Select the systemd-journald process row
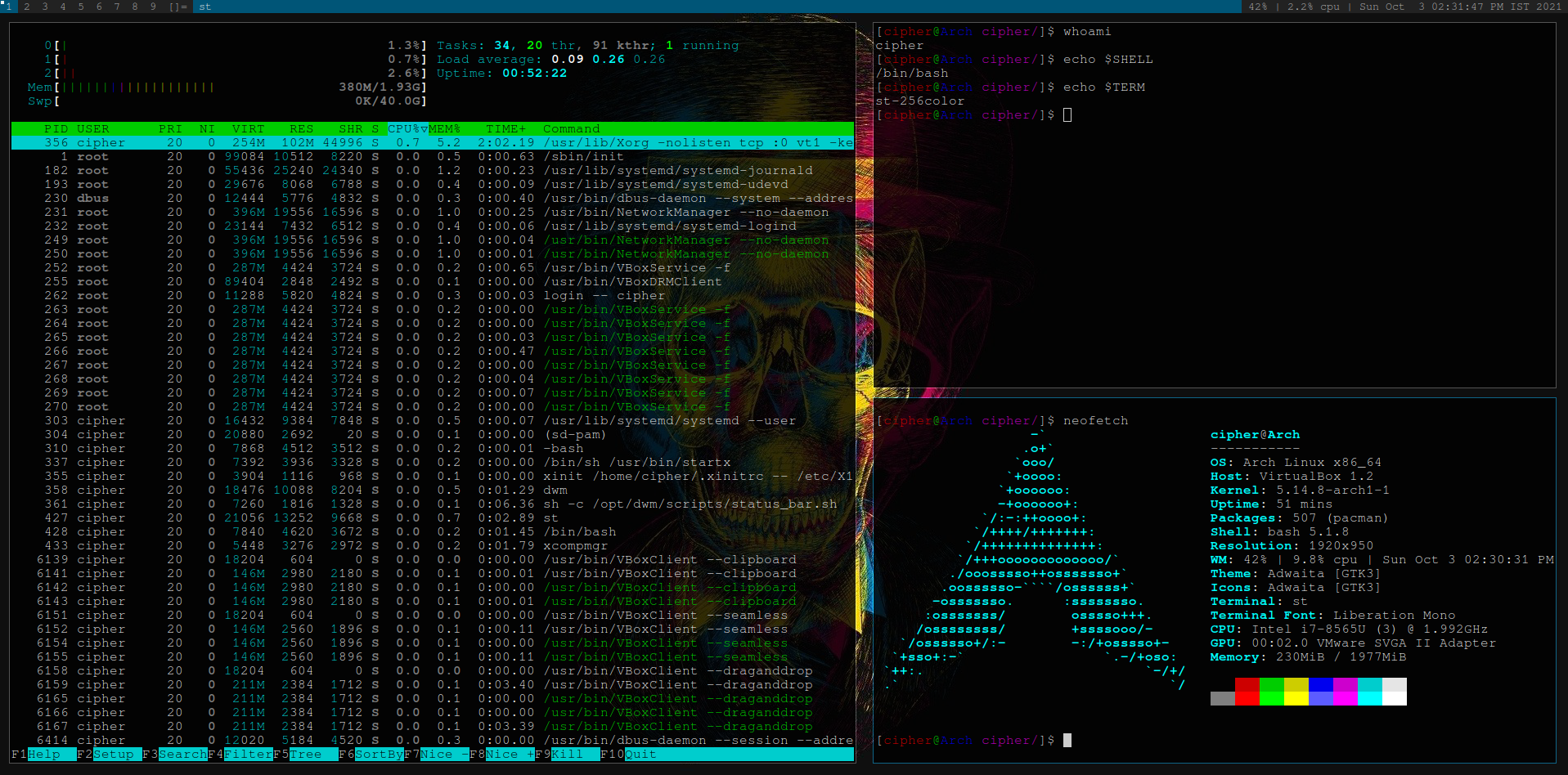Image resolution: width=1568 pixels, height=775 pixels. tap(433, 171)
